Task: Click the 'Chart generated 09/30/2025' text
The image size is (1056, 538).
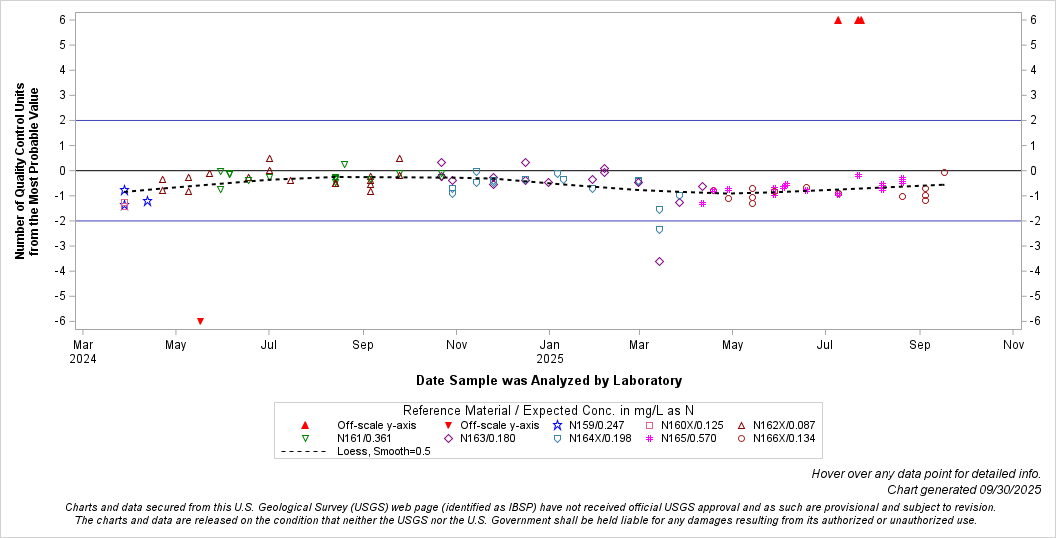Action: (x=963, y=489)
